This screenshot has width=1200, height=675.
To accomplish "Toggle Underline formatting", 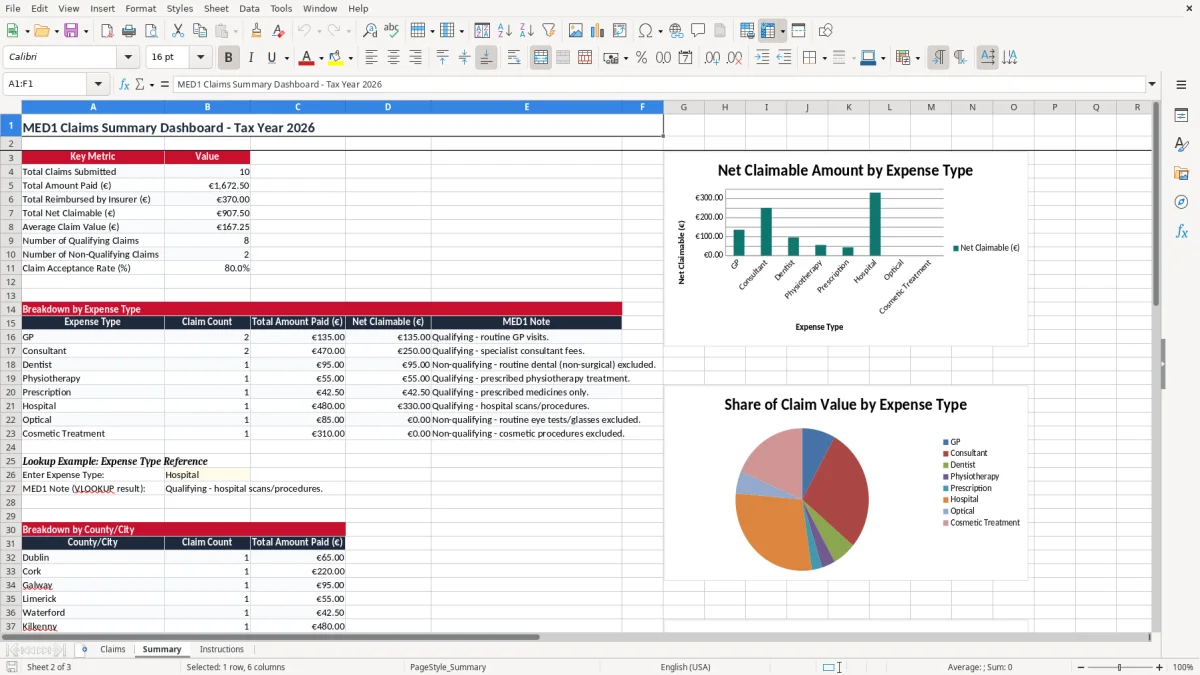I will pyautogui.click(x=271, y=58).
